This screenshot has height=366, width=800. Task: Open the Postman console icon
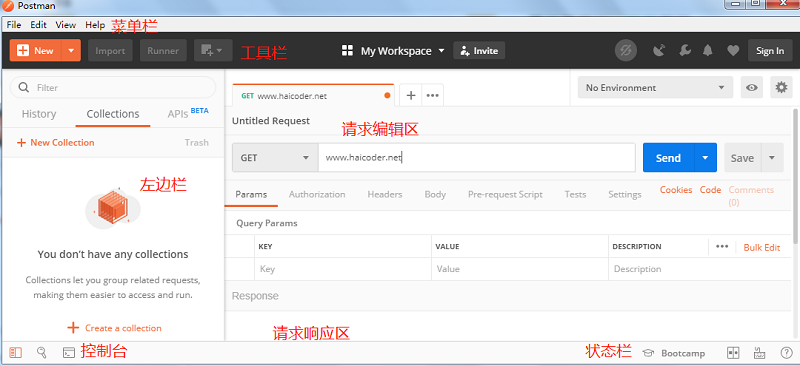pyautogui.click(x=69, y=353)
